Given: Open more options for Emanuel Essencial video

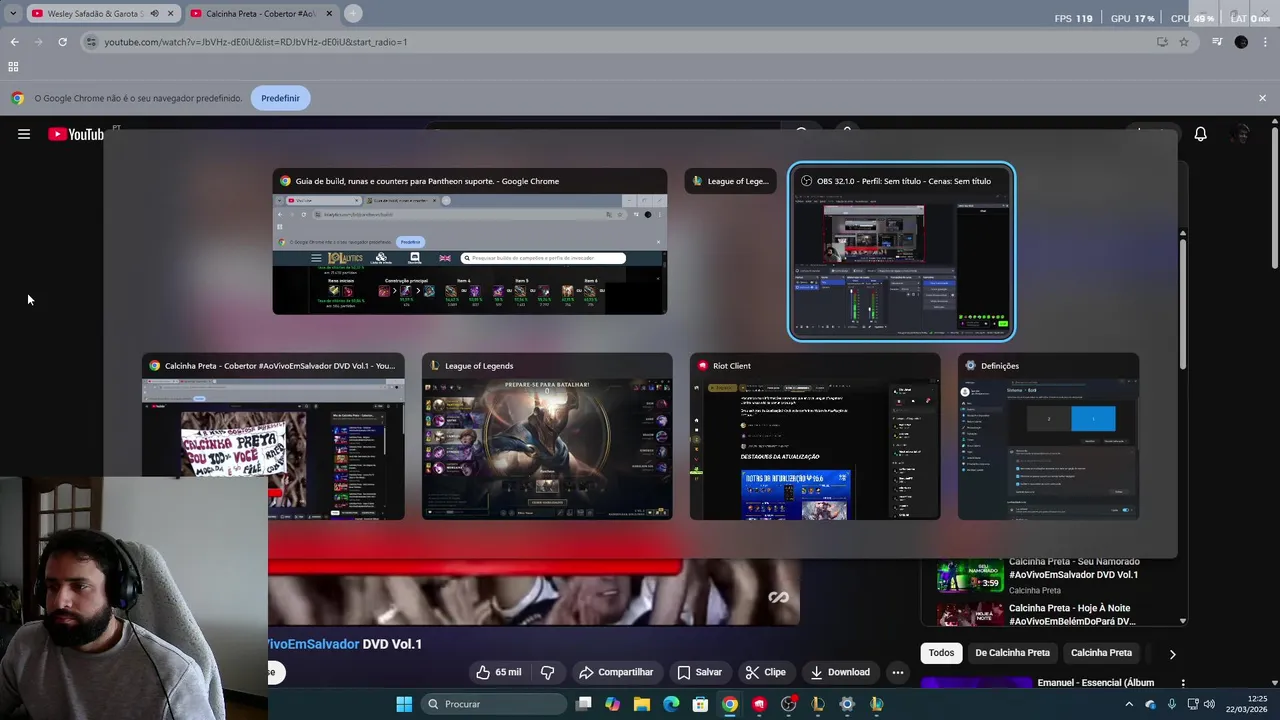Looking at the screenshot, I should click(1183, 683).
